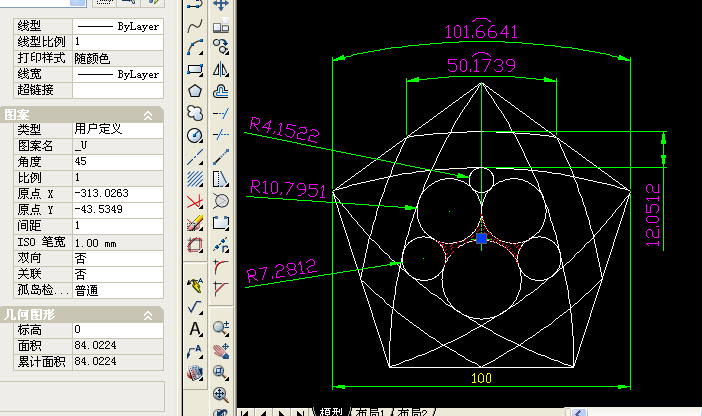The image size is (702, 416).
Task: Select the Rotate tool
Action: pyautogui.click(x=221, y=47)
